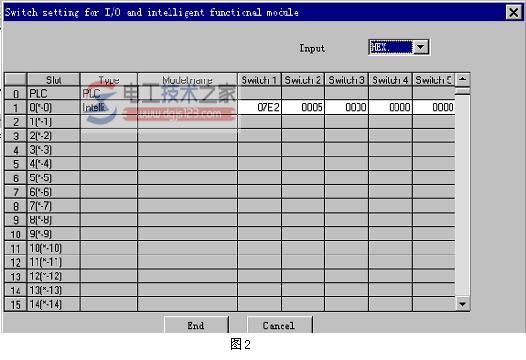
Task: Click the Switch 2 column header
Action: (x=303, y=80)
